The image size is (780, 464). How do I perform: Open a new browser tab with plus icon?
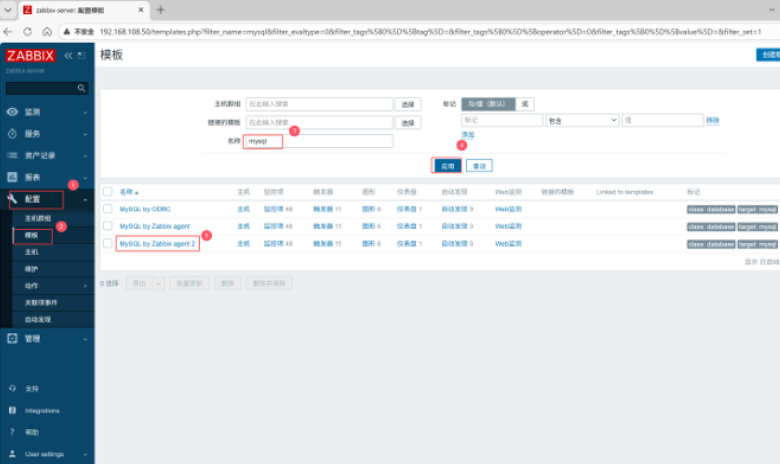[160, 10]
